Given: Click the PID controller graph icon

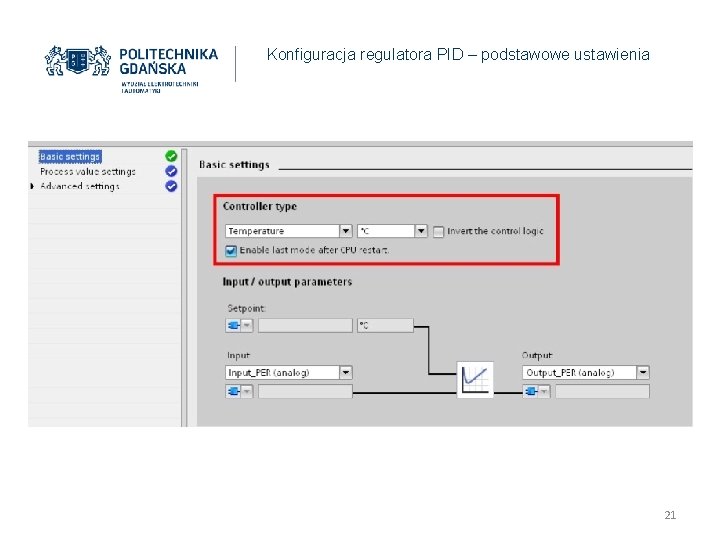Looking at the screenshot, I should (475, 380).
